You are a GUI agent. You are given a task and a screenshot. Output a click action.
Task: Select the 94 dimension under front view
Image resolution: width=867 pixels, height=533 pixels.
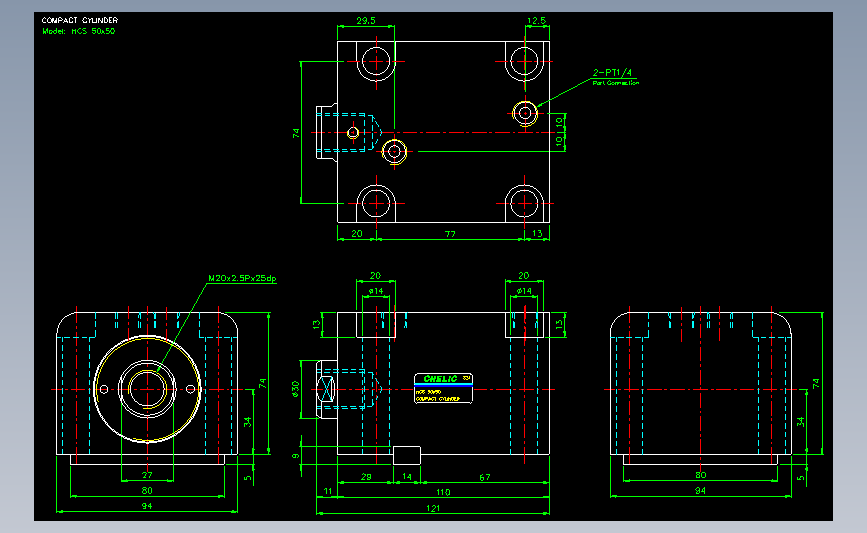click(147, 506)
